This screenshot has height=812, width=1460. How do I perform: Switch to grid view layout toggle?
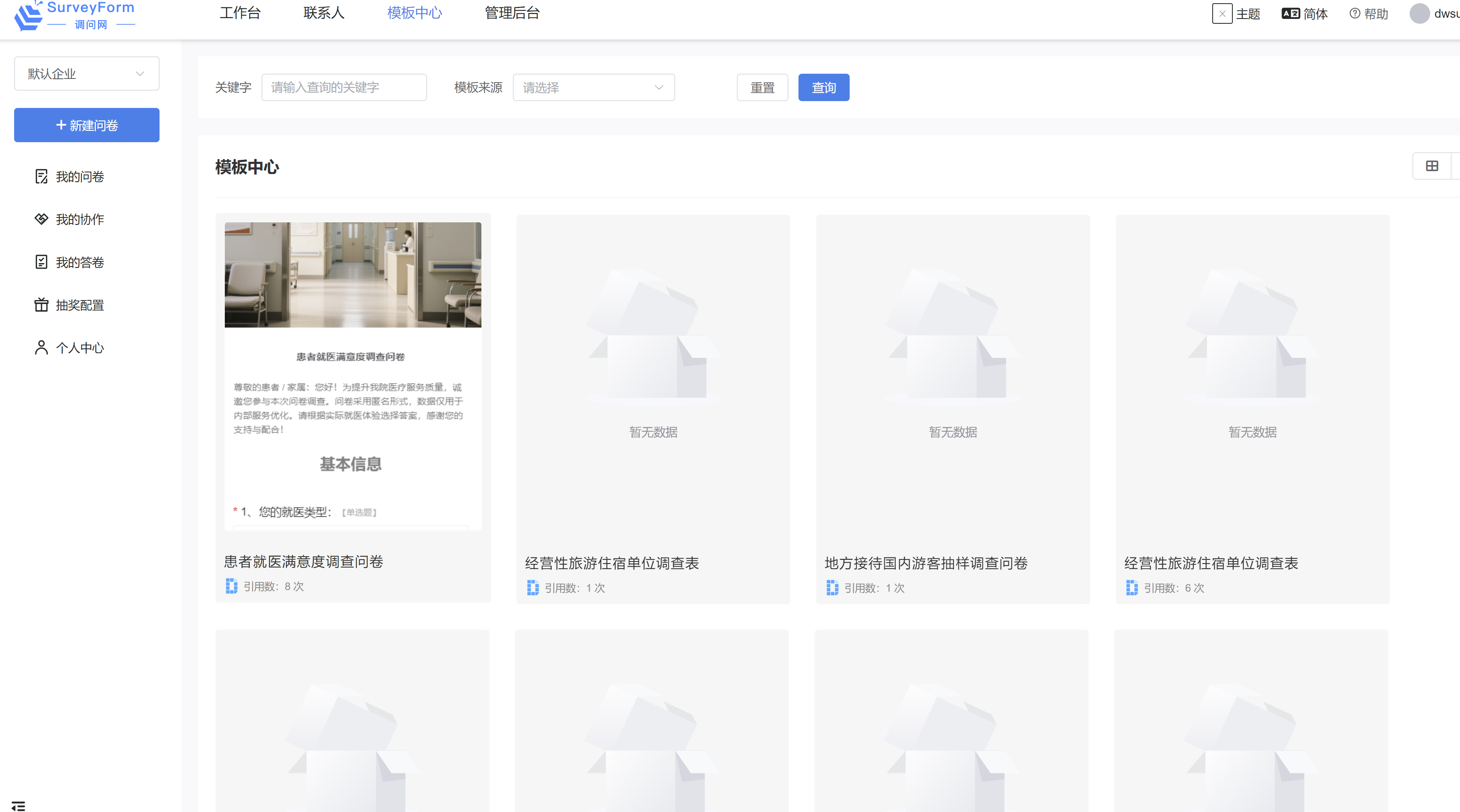1432,166
